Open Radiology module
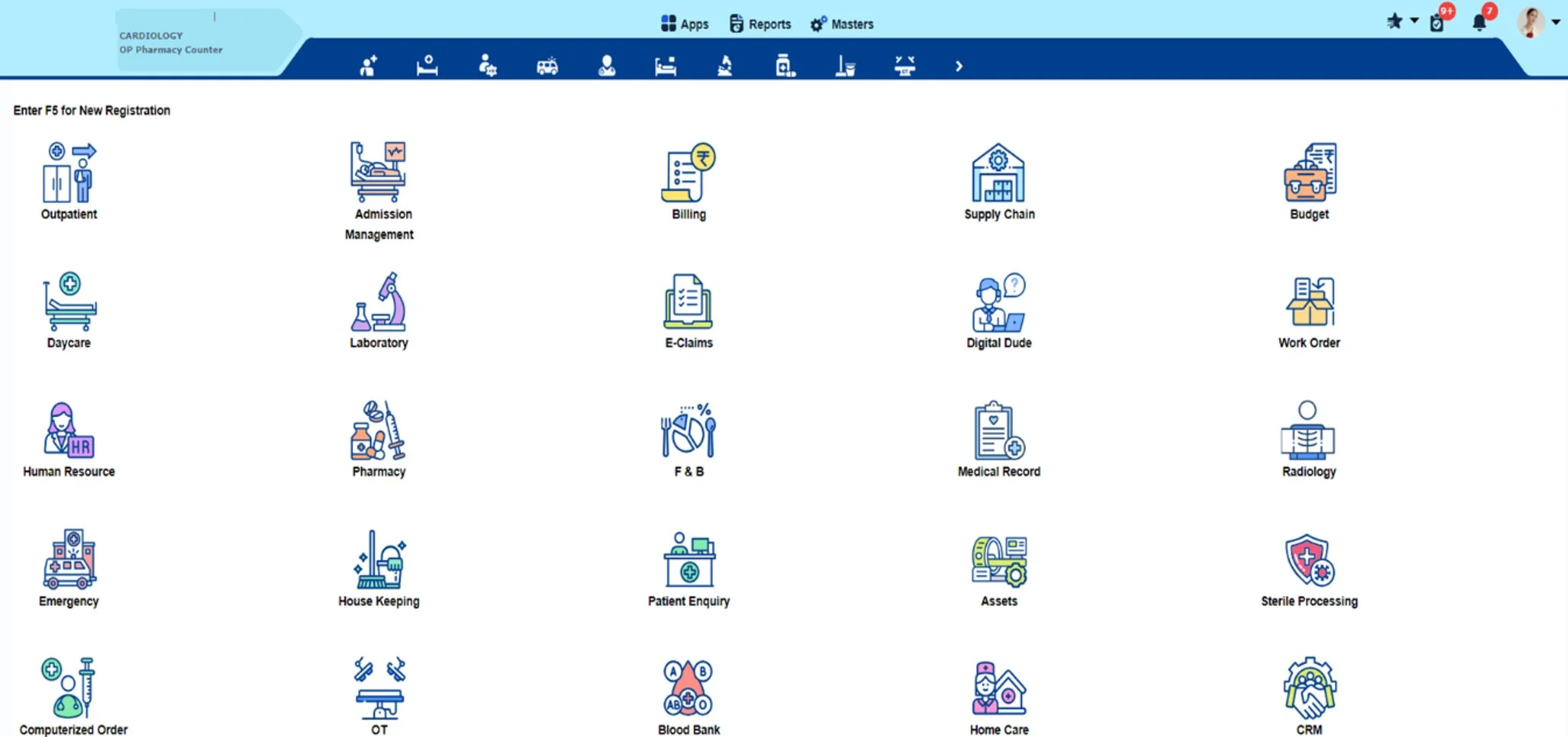This screenshot has width=1568, height=737. pyautogui.click(x=1309, y=439)
